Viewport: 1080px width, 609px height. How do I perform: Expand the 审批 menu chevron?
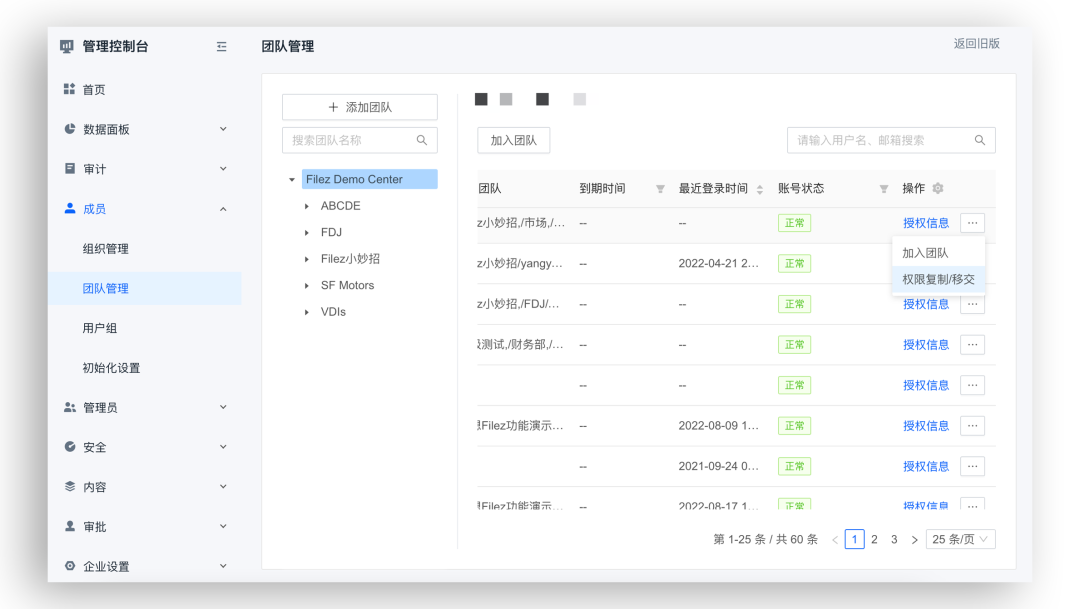[223, 526]
